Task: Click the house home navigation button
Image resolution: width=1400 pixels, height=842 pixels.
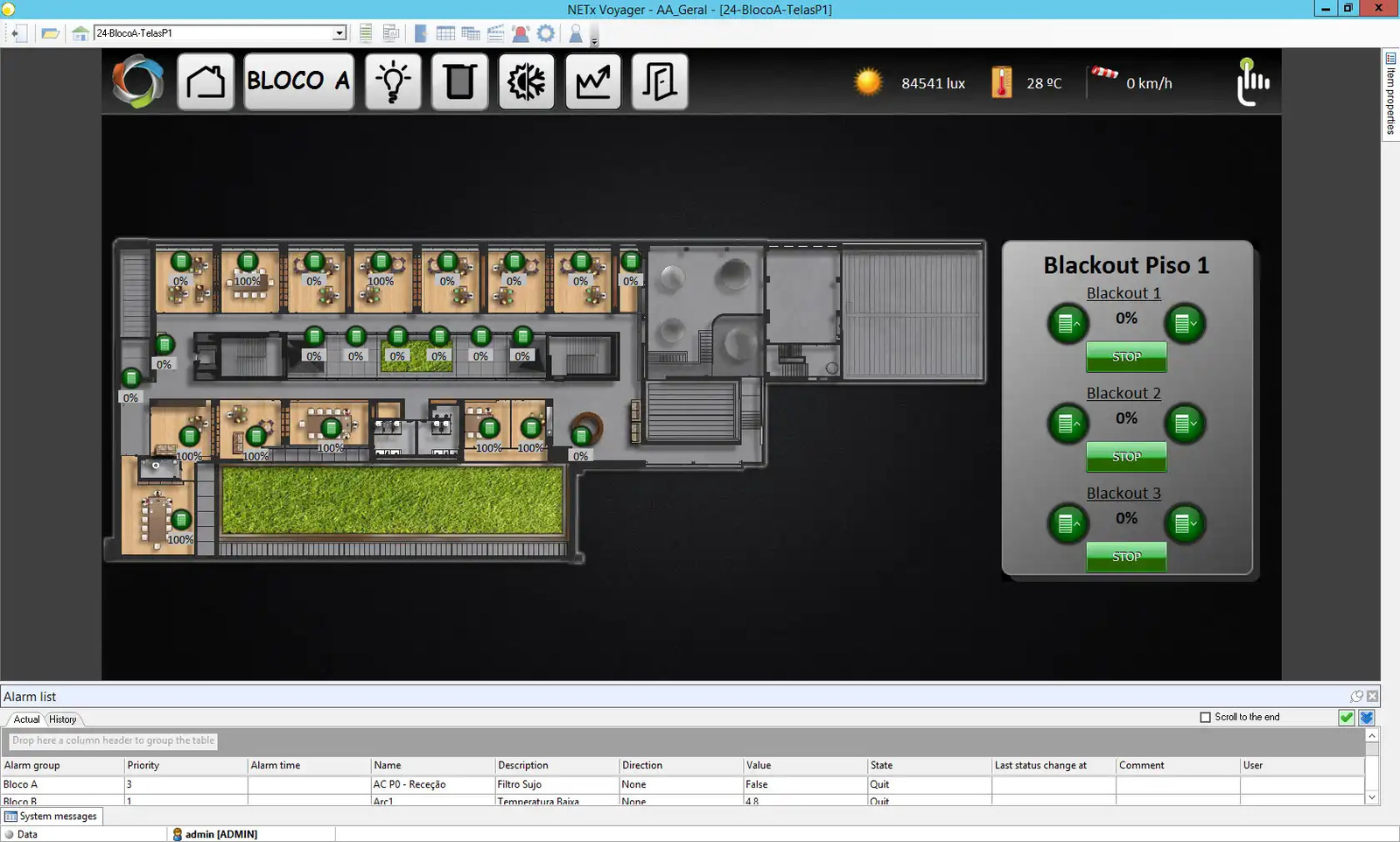Action: click(206, 82)
